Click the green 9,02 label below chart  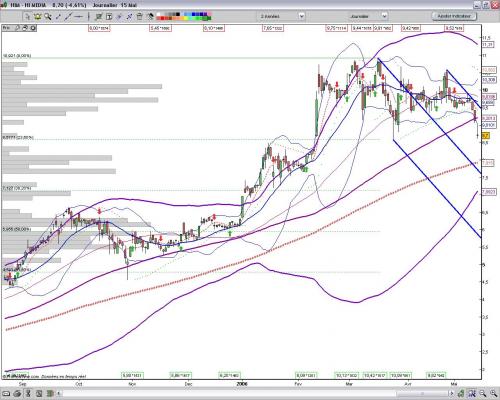436,375
